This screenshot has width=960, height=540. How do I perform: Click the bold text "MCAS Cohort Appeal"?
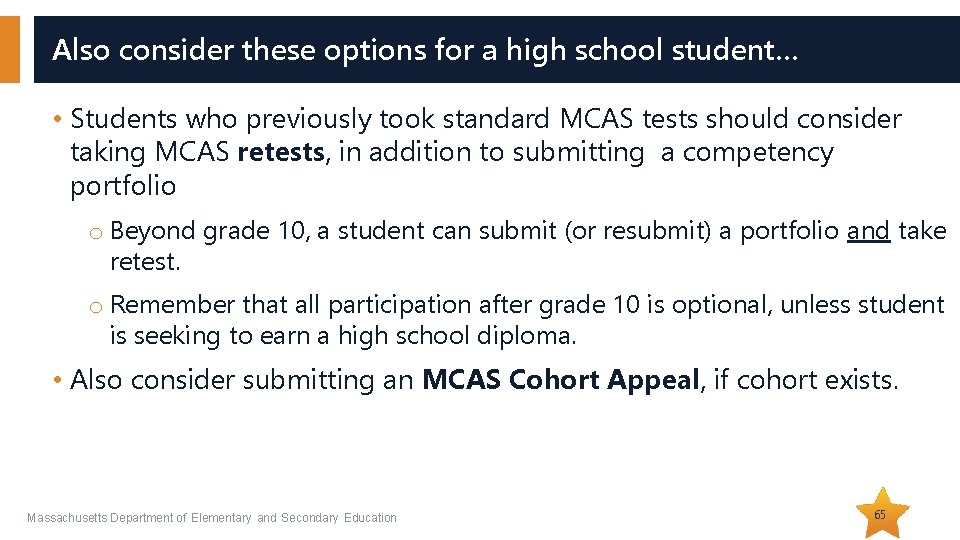click(559, 380)
